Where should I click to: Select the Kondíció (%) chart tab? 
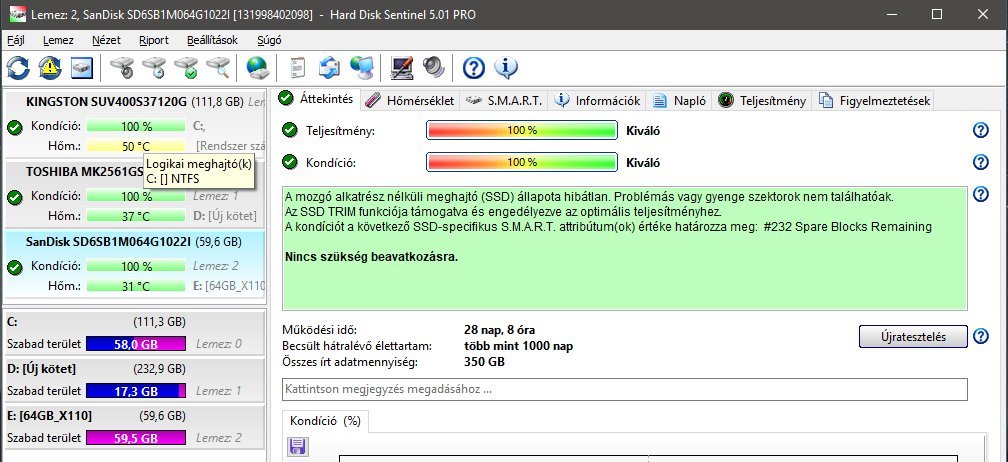[325, 422]
